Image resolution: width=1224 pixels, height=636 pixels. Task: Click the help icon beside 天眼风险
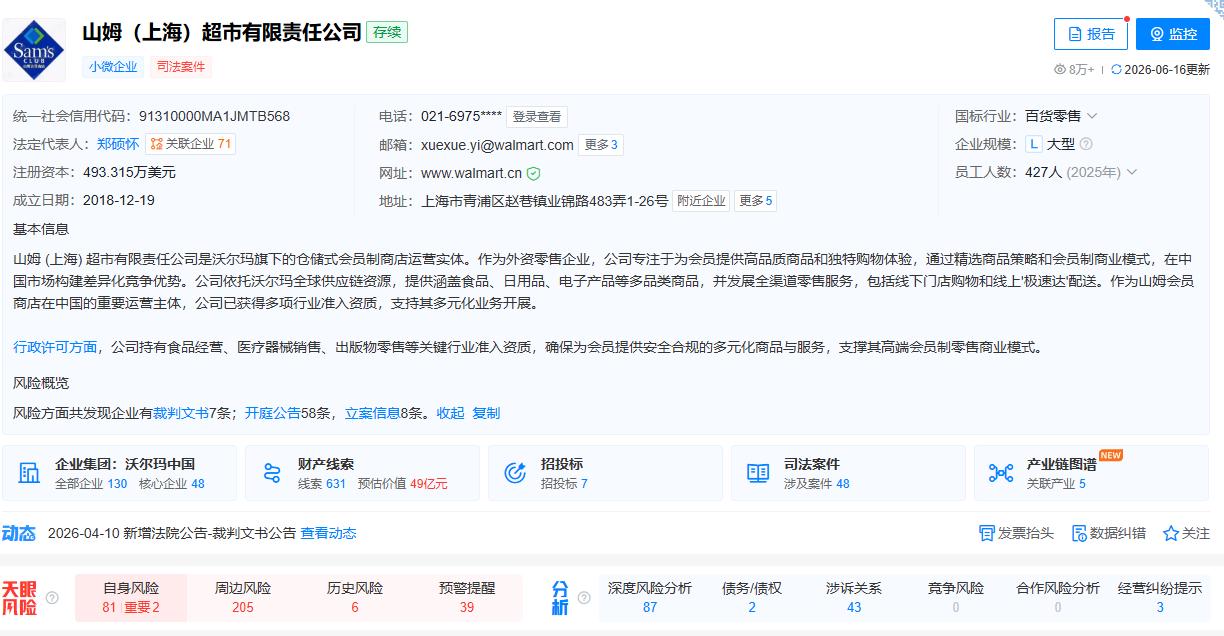coord(52,598)
